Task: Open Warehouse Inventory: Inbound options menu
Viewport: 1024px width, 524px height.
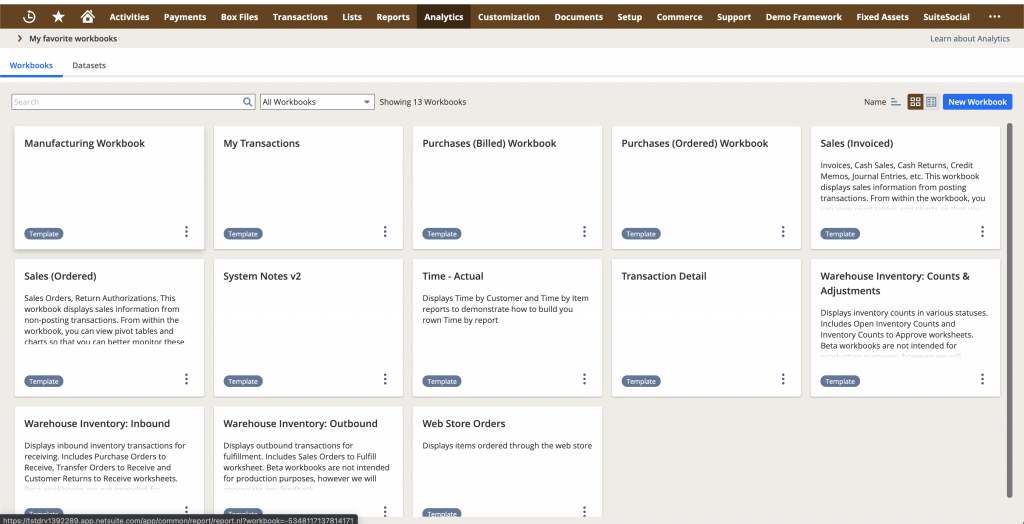Action: point(186,511)
